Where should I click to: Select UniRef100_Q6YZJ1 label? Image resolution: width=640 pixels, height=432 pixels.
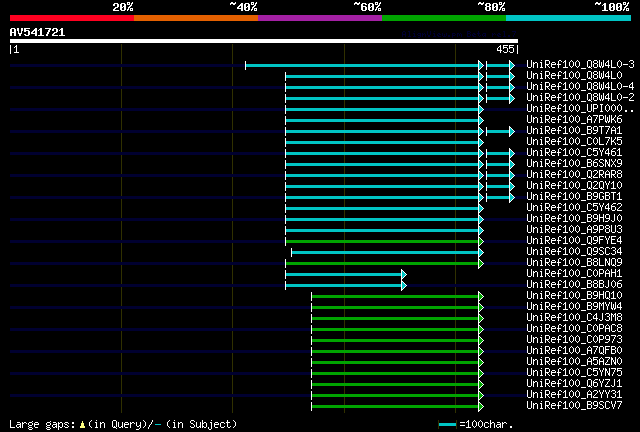(x=574, y=384)
